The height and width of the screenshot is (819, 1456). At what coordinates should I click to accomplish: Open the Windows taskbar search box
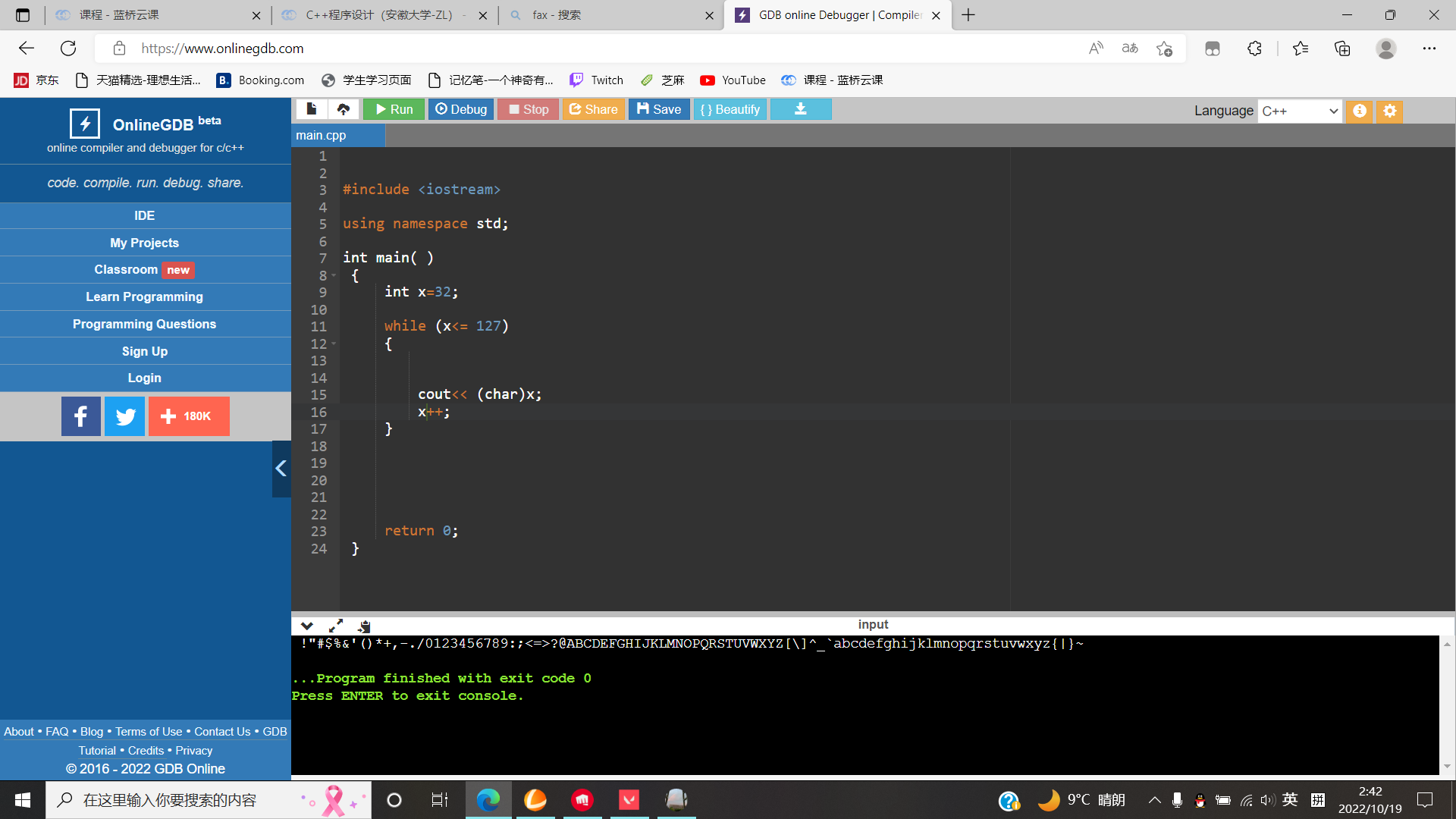(x=209, y=800)
